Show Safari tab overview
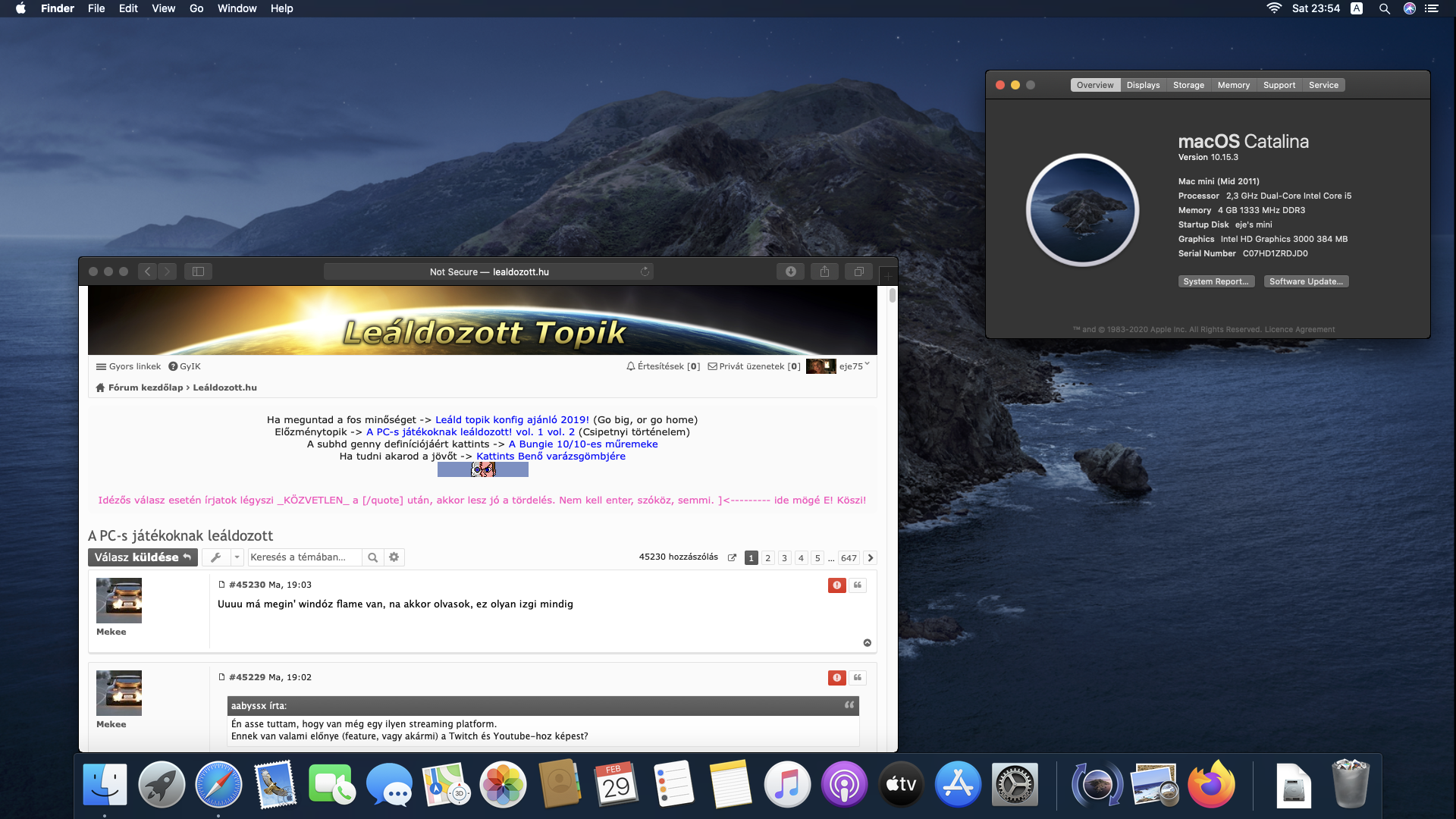The height and width of the screenshot is (819, 1456). click(858, 271)
